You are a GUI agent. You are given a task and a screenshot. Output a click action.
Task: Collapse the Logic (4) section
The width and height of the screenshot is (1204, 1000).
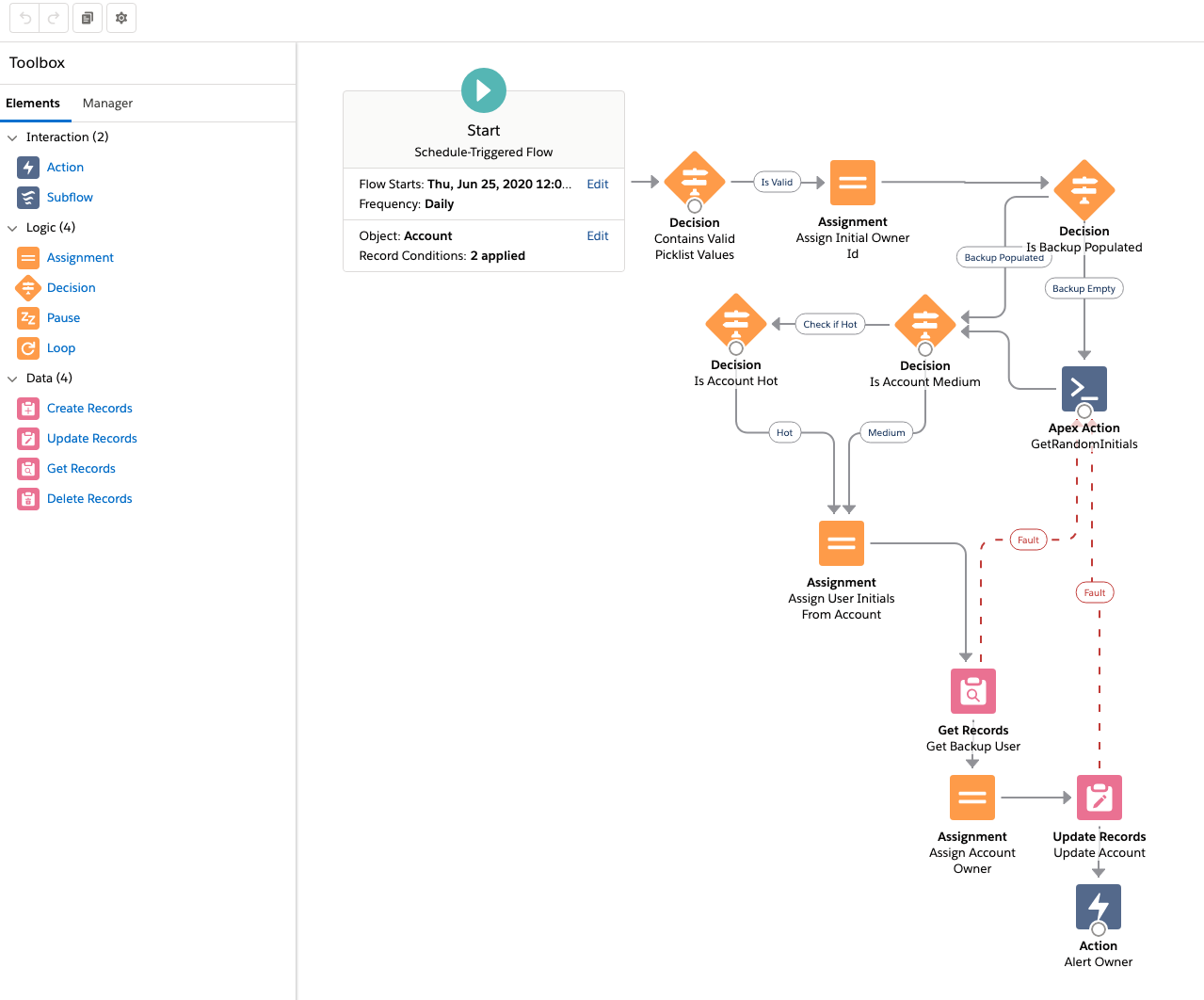[13, 228]
